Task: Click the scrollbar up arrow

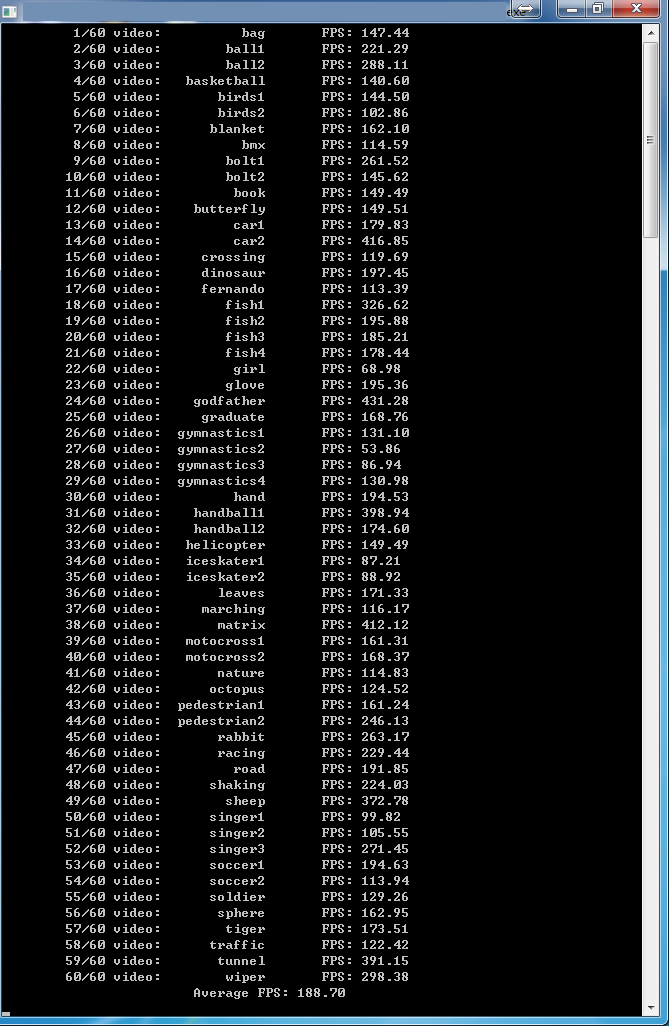Action: pos(651,32)
